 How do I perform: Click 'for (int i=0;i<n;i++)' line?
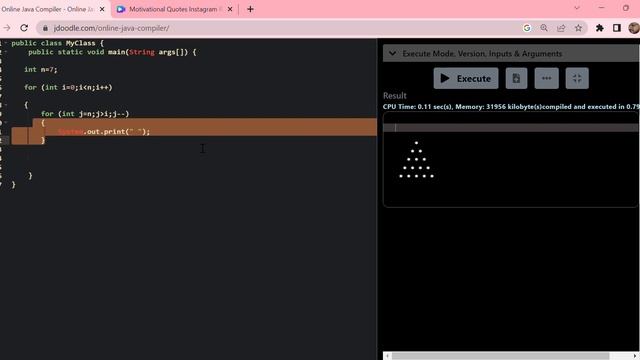coord(68,87)
